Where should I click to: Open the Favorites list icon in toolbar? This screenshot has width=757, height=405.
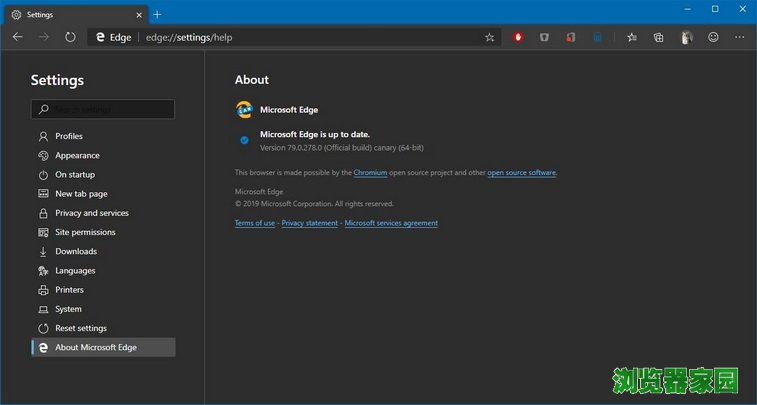pos(632,37)
